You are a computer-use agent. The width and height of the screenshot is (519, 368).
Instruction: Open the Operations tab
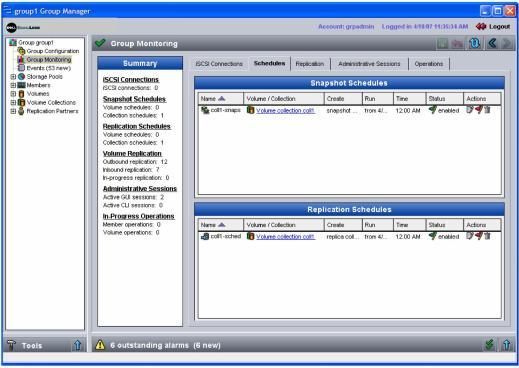point(429,64)
